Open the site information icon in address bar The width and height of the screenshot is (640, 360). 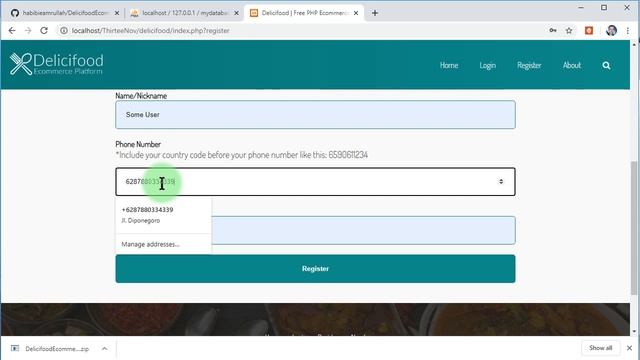pos(64,31)
